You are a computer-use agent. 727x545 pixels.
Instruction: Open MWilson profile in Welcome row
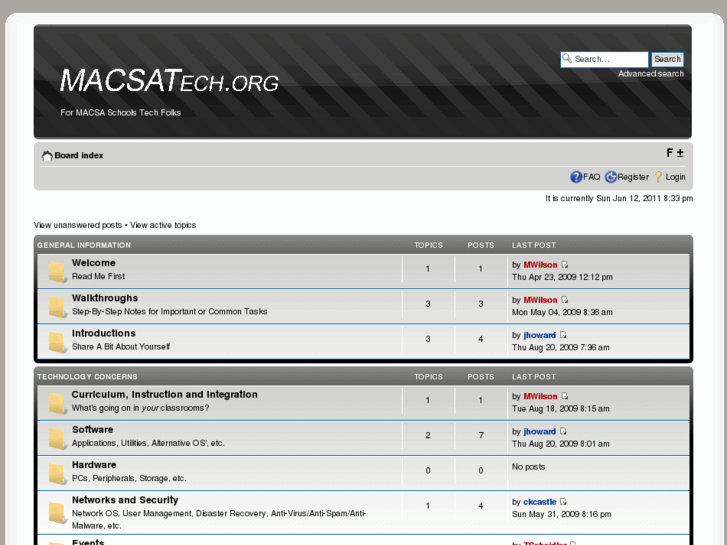(540, 265)
